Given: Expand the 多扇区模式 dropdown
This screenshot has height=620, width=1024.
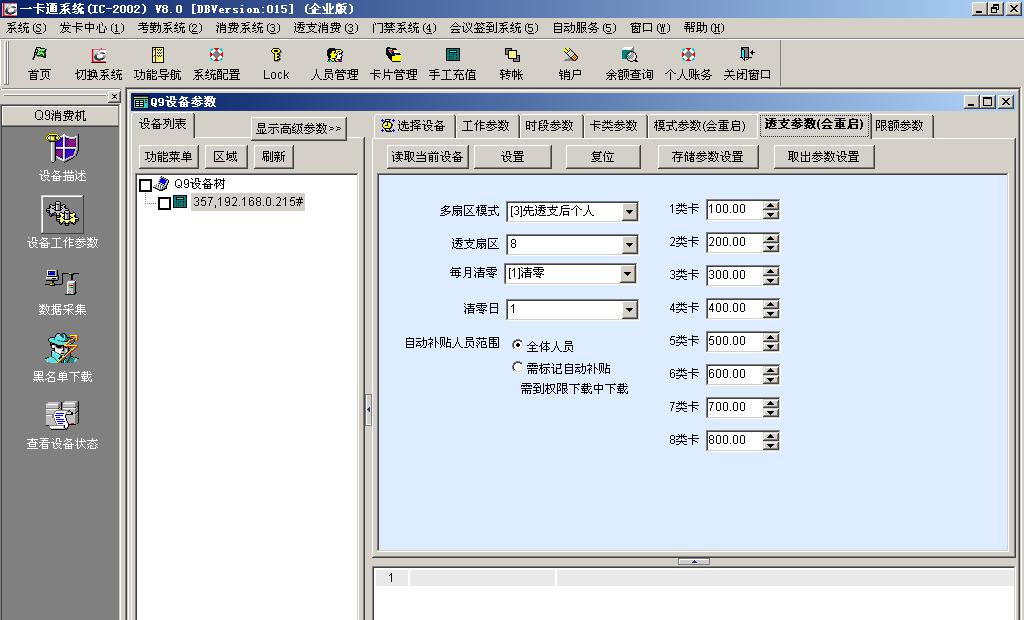Looking at the screenshot, I should pos(629,211).
